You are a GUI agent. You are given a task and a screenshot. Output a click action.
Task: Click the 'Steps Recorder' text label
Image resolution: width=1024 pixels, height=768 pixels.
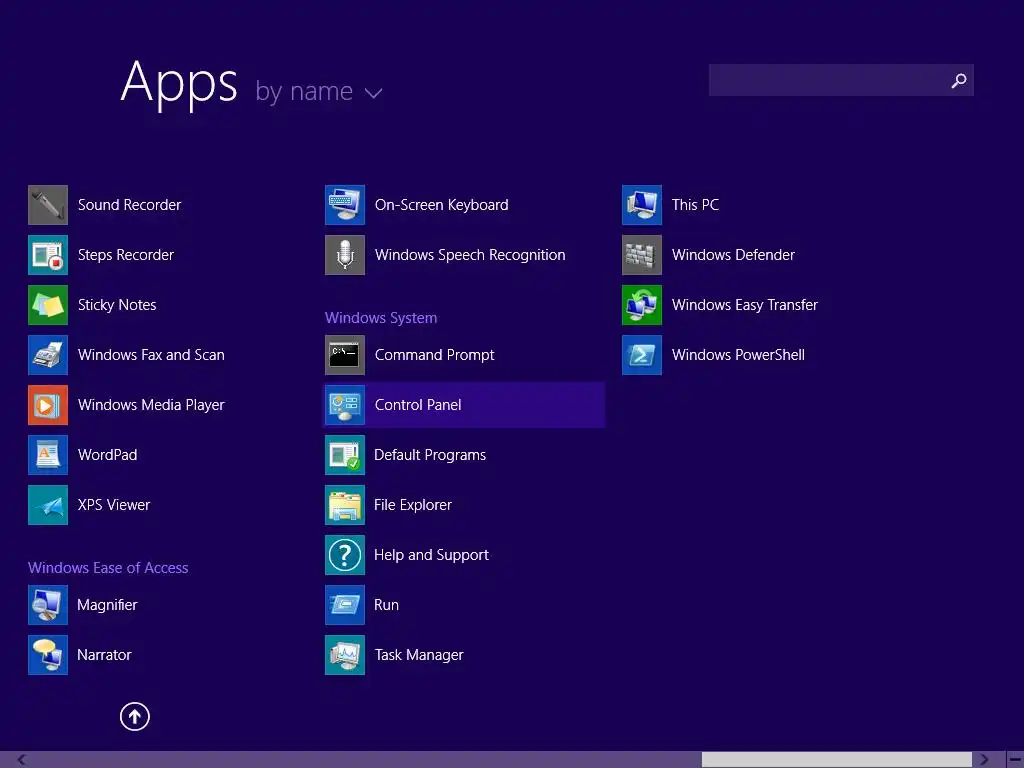pyautogui.click(x=125, y=255)
